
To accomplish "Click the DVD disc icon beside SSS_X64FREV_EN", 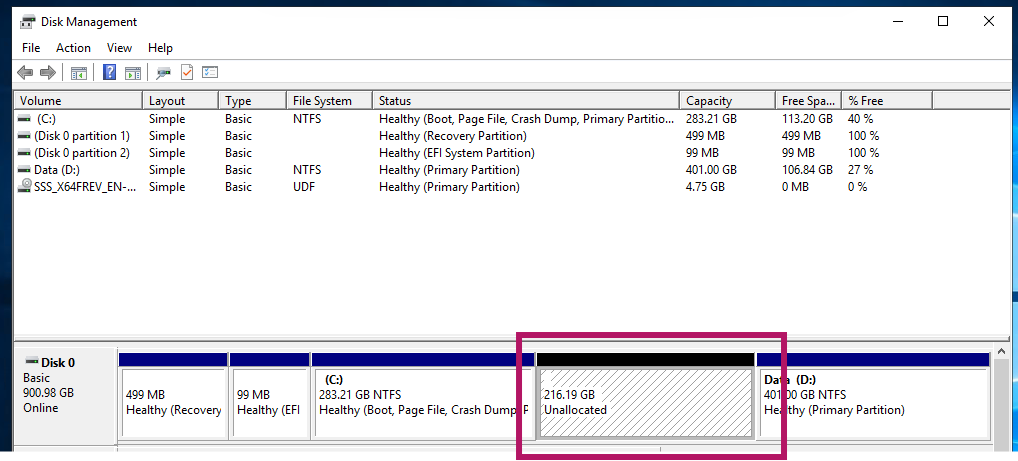I will click(x=25, y=186).
